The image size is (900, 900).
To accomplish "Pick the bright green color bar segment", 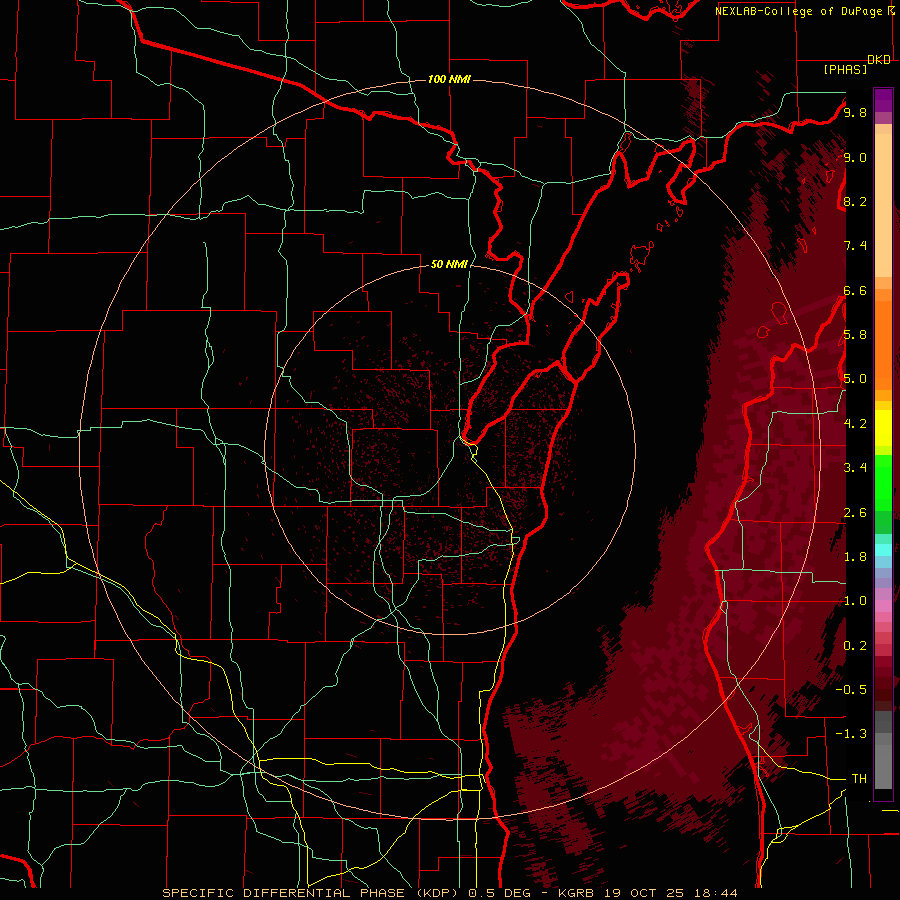I will [883, 483].
